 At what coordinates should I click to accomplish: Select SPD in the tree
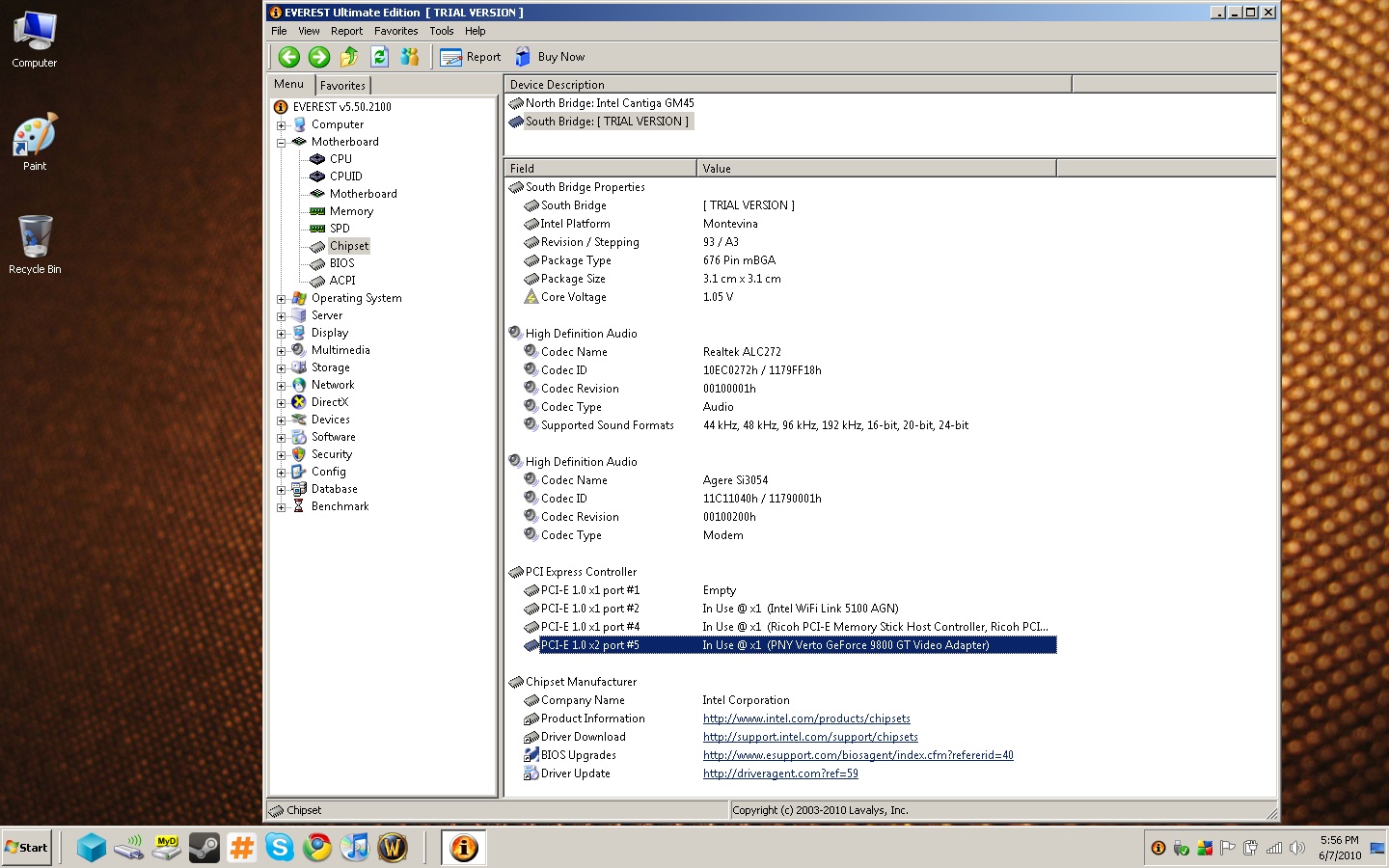click(340, 229)
